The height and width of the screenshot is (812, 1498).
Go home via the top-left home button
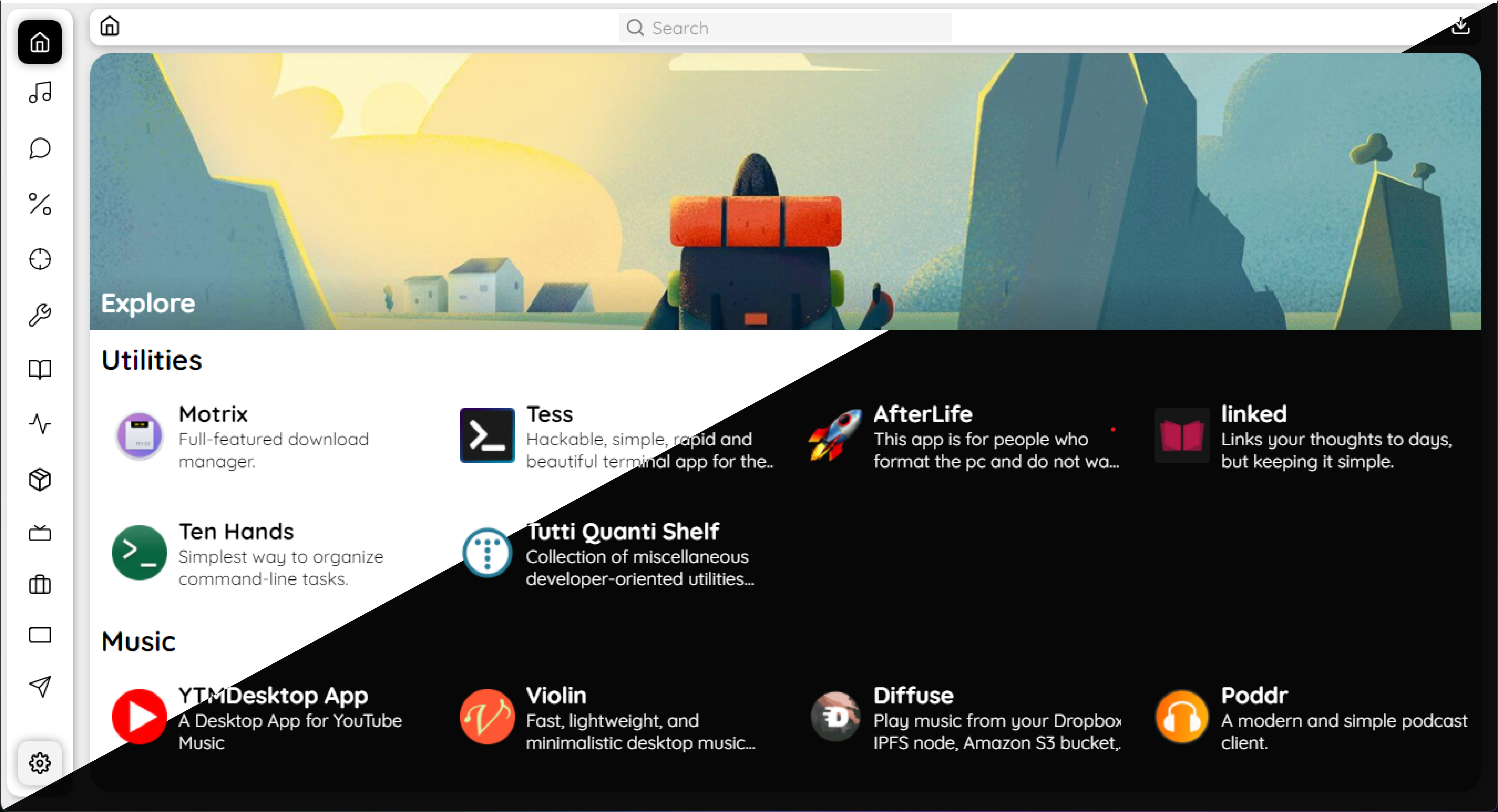pos(109,27)
